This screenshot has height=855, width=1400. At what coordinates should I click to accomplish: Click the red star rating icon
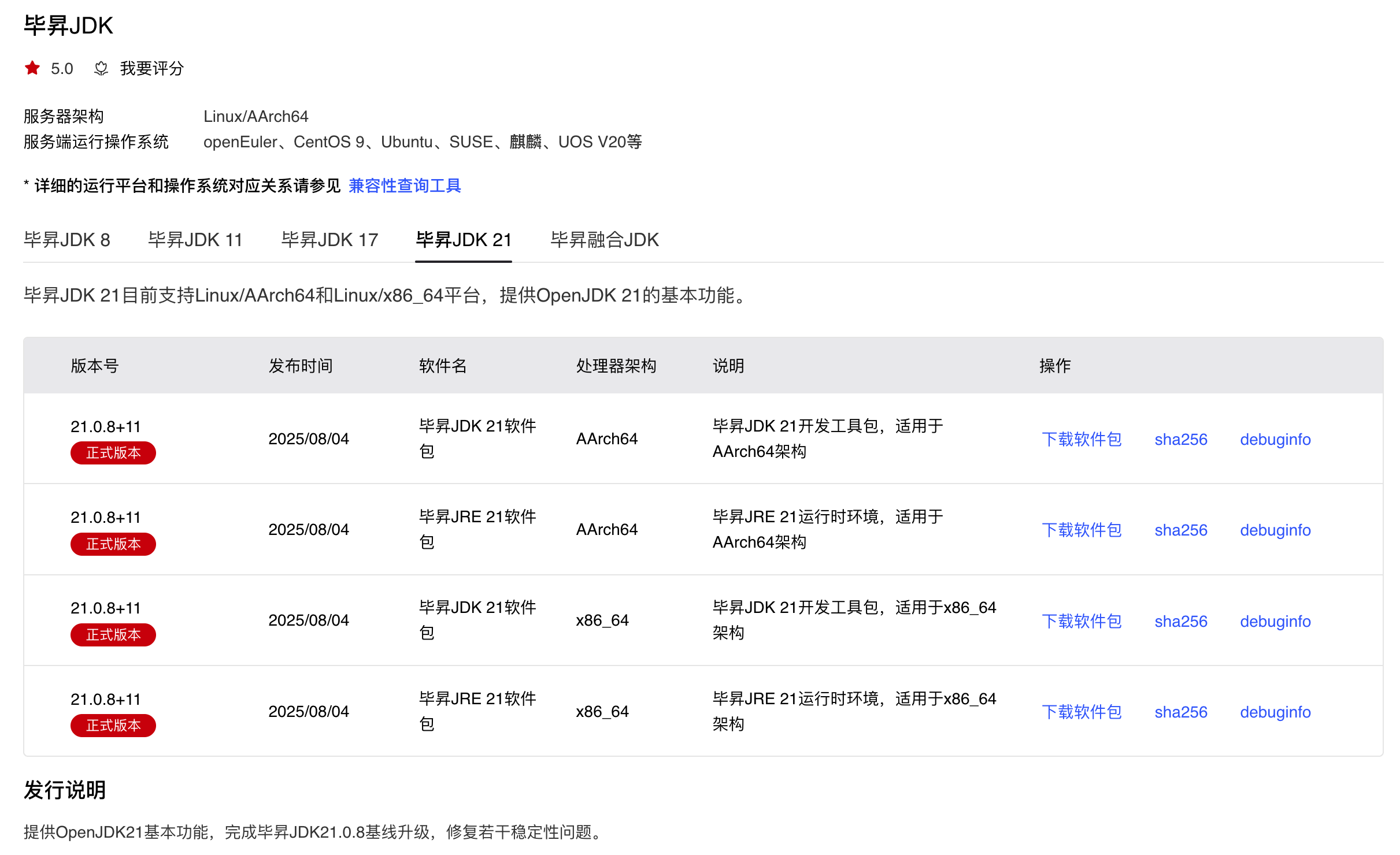pyautogui.click(x=32, y=68)
